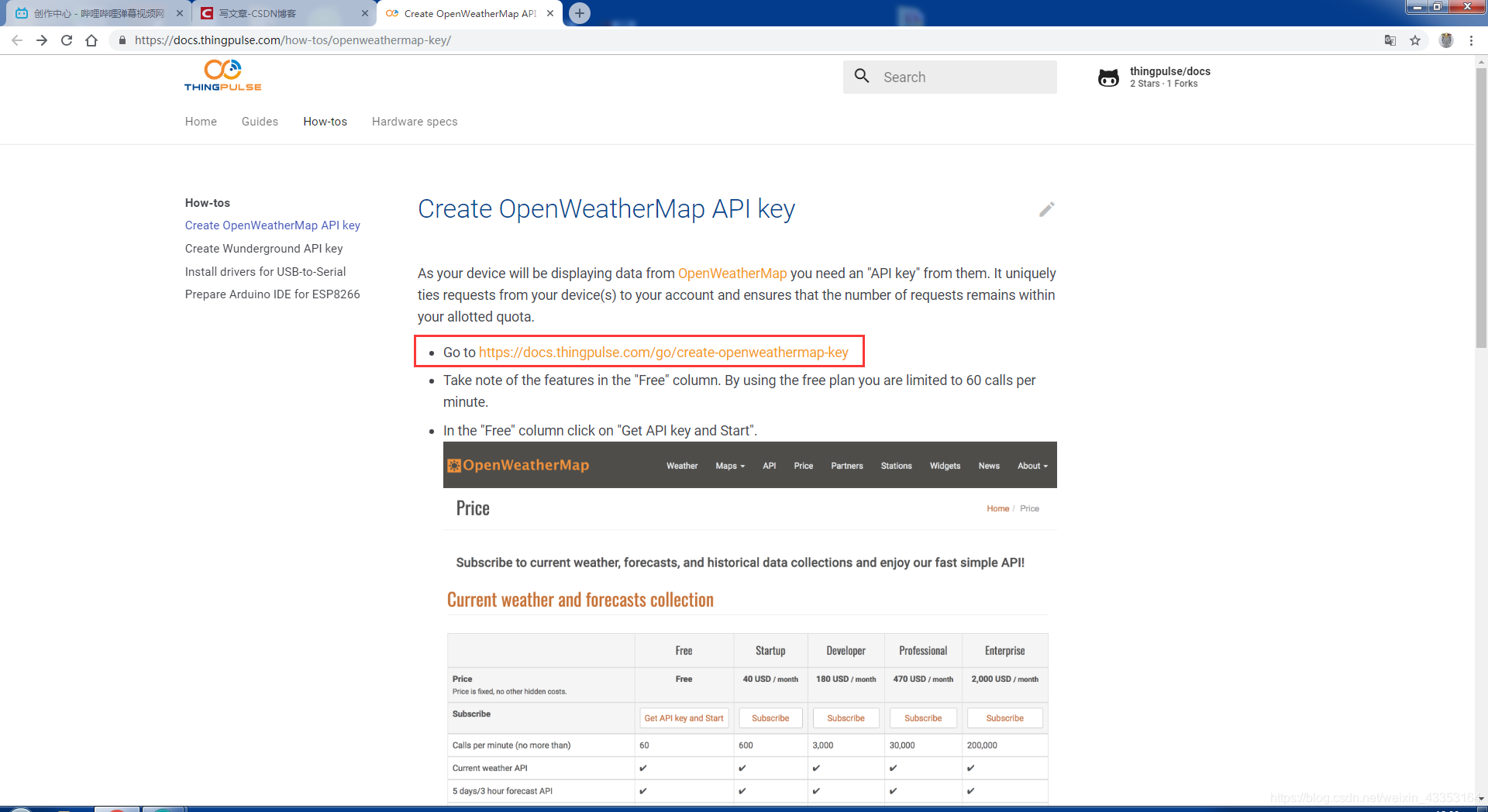Click the scrollbar up arrow
The height and width of the screenshot is (812, 1488).
click(1481, 61)
